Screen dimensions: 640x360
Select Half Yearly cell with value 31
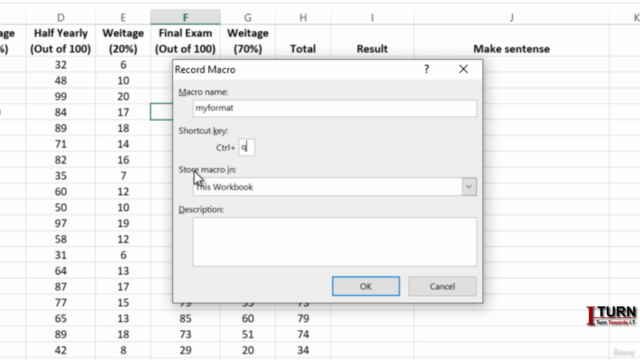[x=60, y=255]
